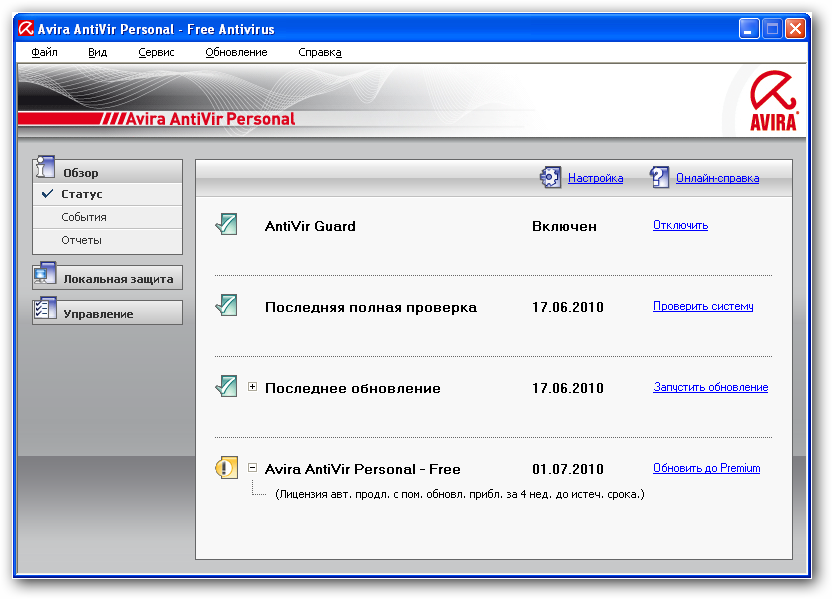Click the license auto-renewal note text
832x599 pixels.
[460, 494]
